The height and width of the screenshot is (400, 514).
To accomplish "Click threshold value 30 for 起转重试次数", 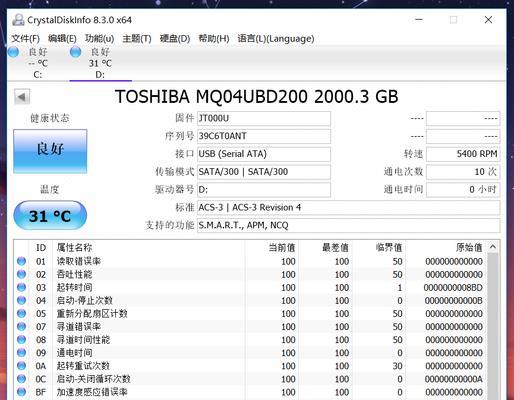I will point(397,366).
